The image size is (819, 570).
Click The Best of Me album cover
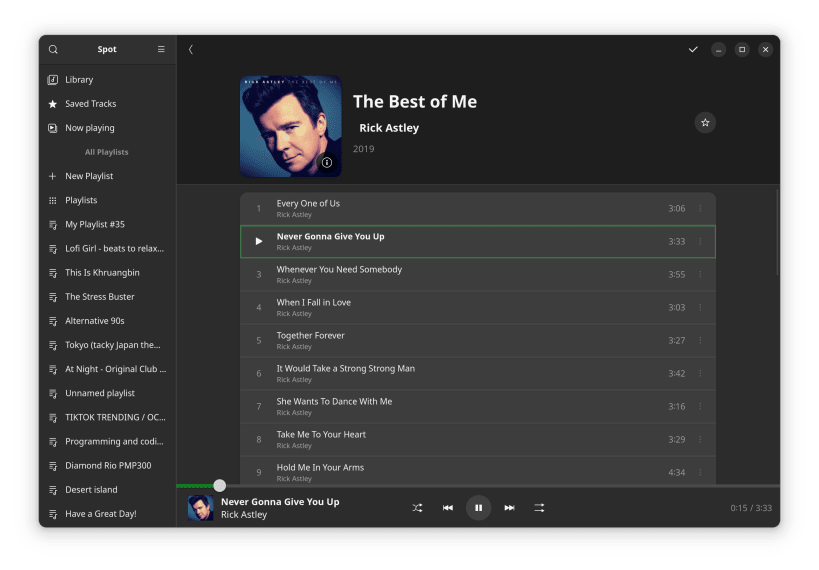(x=290, y=126)
